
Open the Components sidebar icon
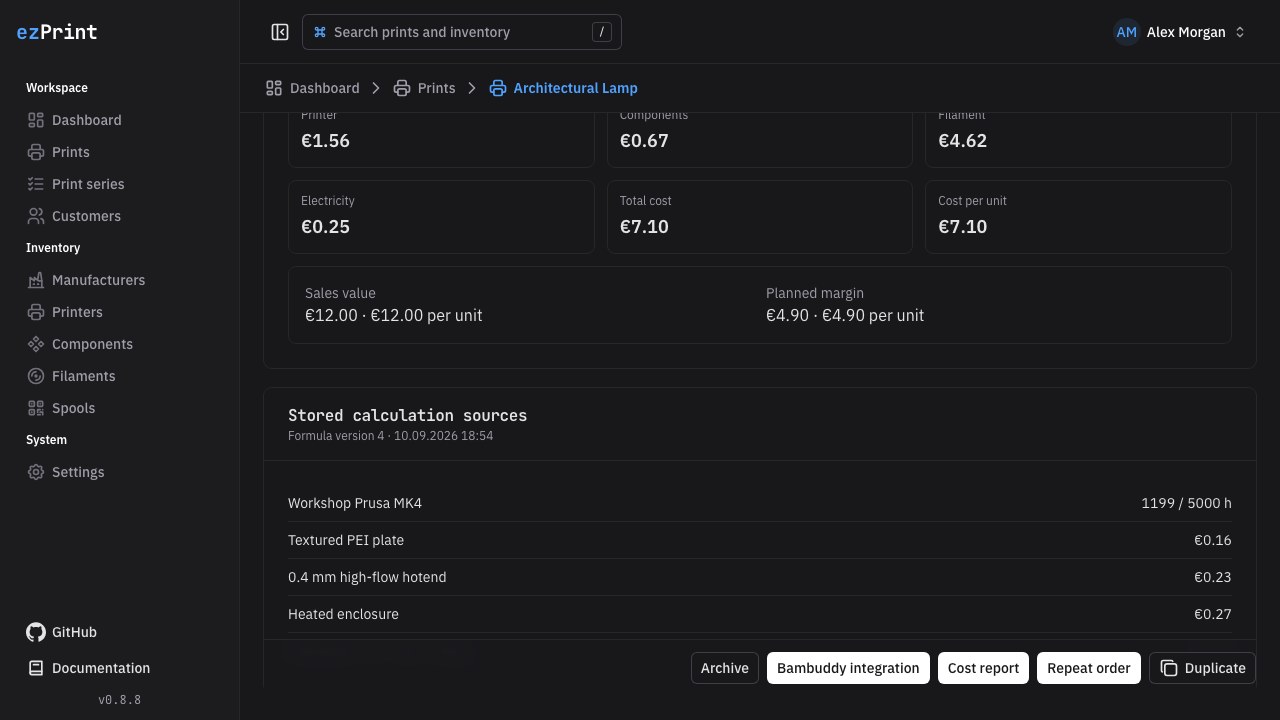click(36, 344)
